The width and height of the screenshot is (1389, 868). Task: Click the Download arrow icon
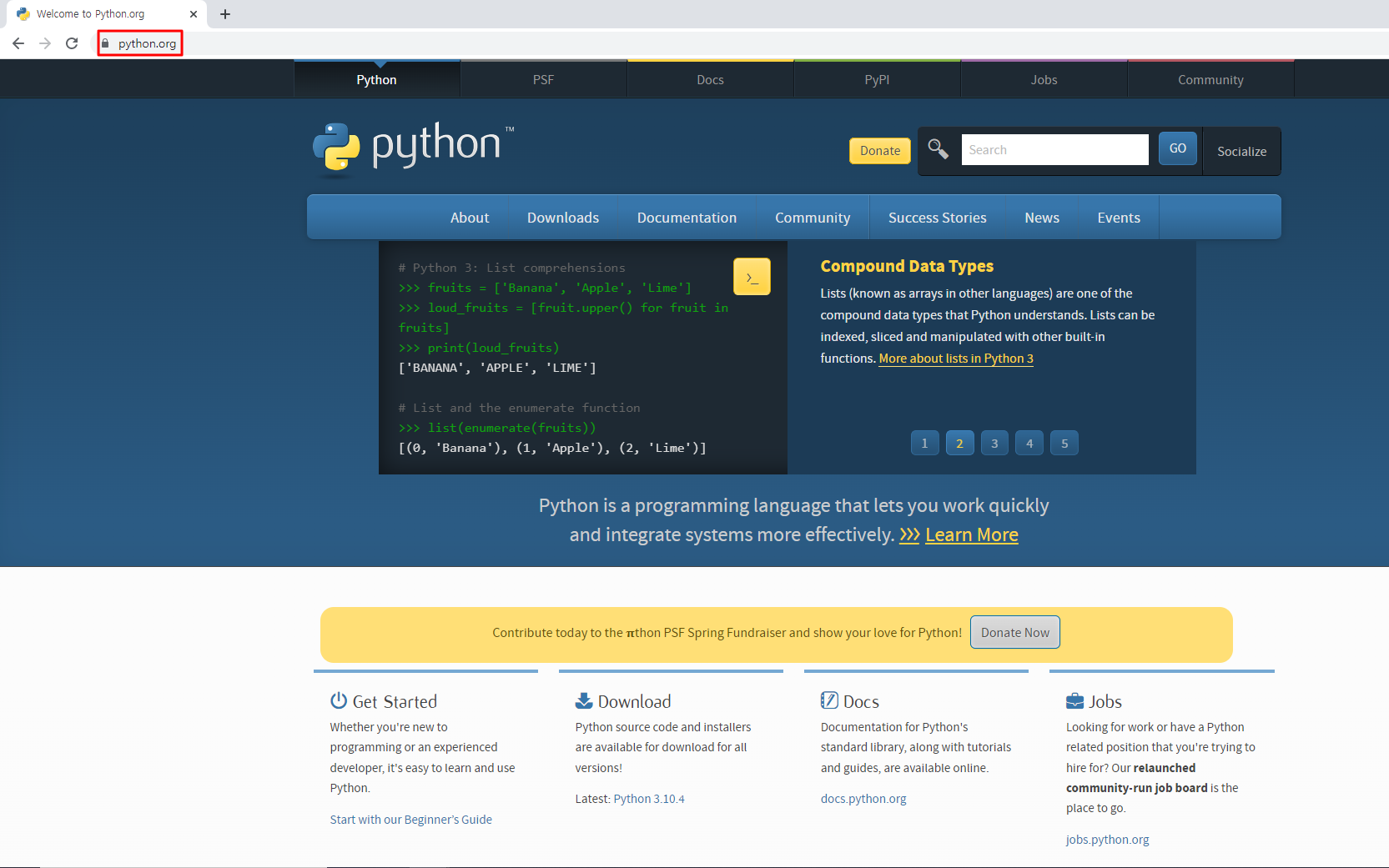click(584, 700)
